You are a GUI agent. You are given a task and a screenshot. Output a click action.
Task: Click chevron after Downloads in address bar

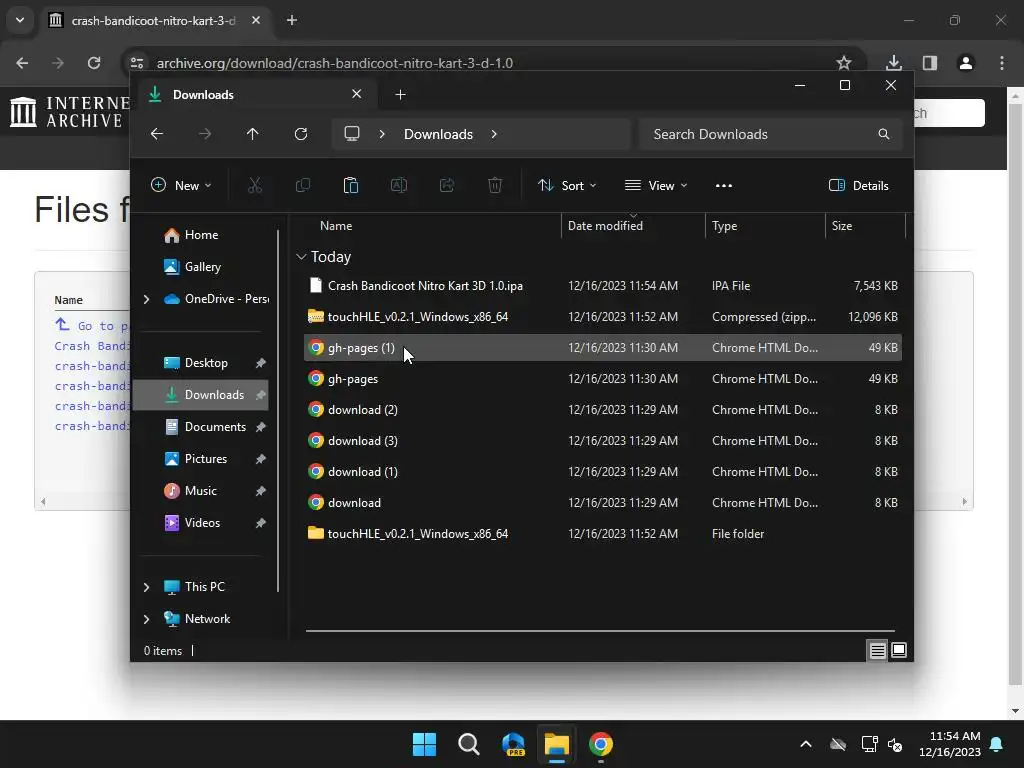pyautogui.click(x=494, y=134)
